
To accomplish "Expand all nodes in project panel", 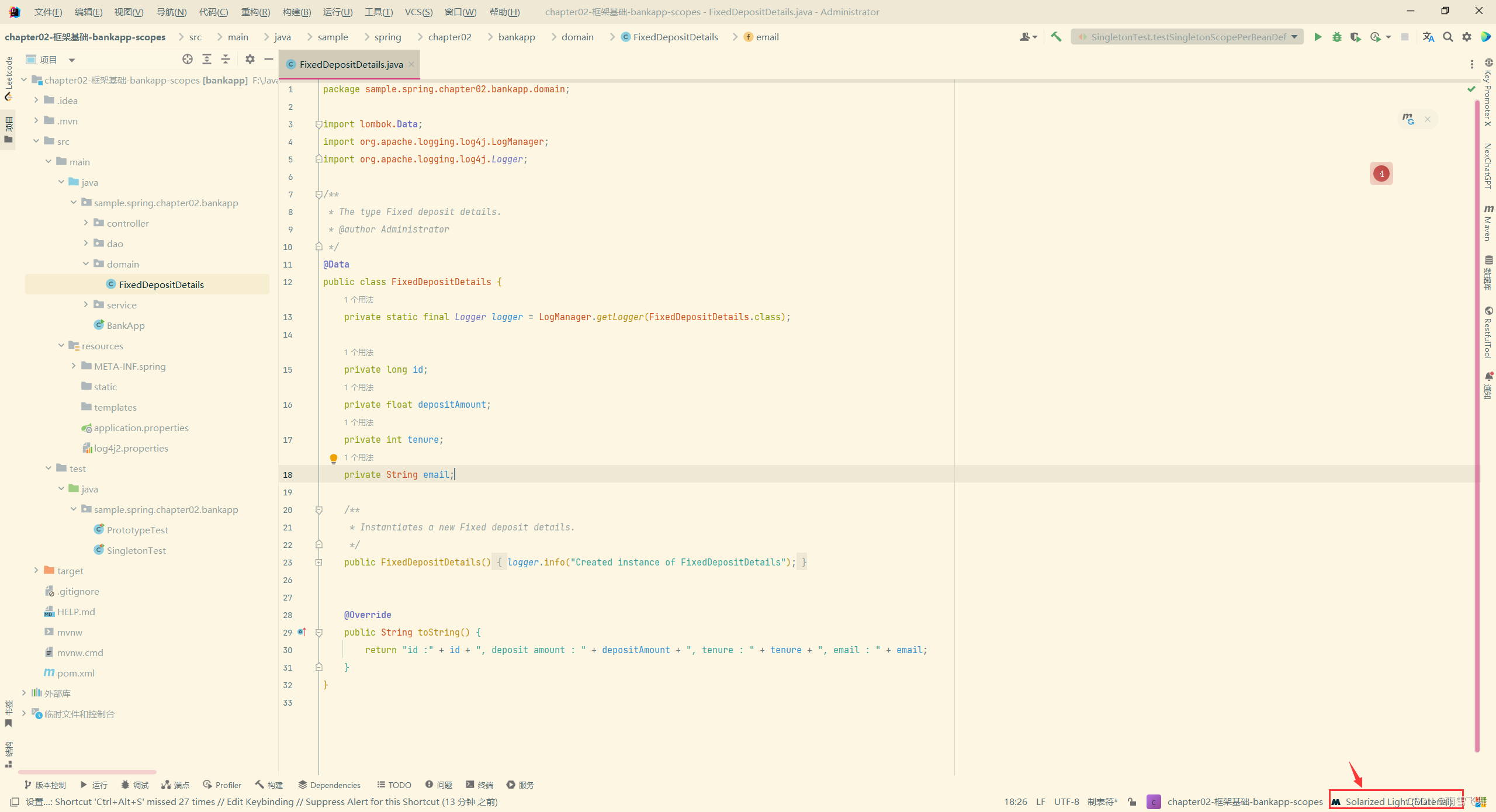I will click(207, 59).
